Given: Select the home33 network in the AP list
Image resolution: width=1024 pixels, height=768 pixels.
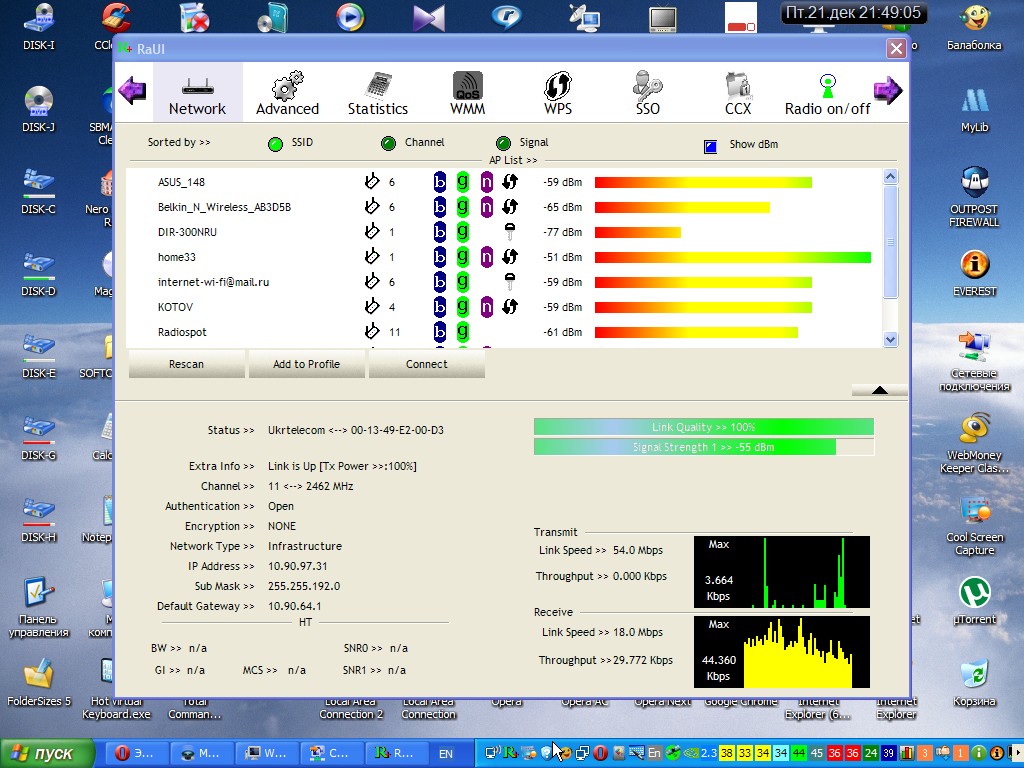Looking at the screenshot, I should (177, 257).
